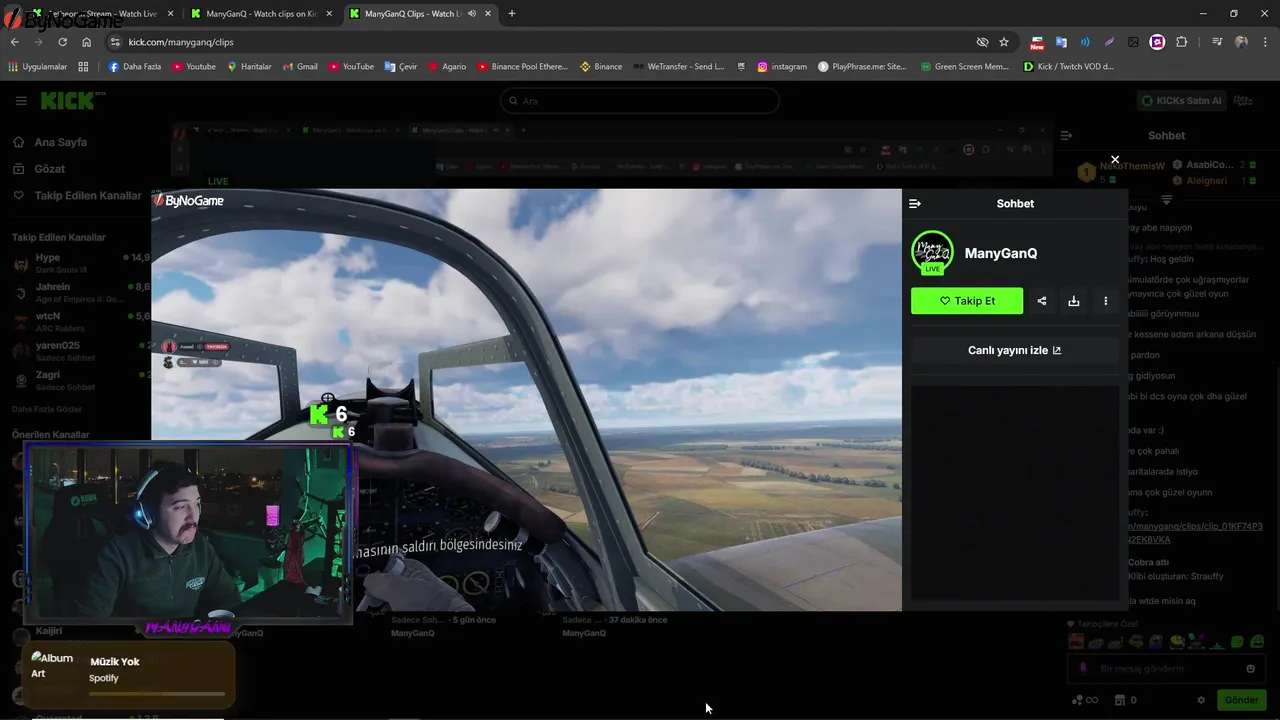The image size is (1280, 720).
Task: Open Google Translate extension icon
Action: [1061, 42]
